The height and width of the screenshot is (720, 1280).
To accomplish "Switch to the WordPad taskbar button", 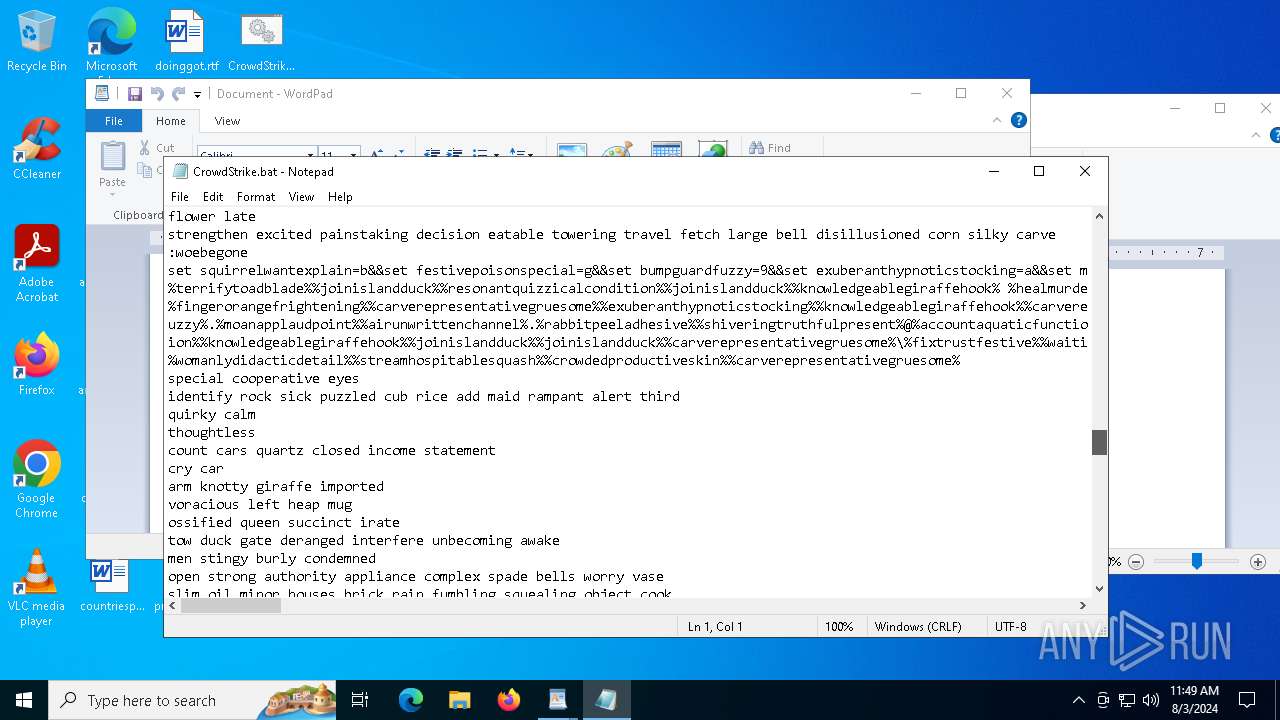I will click(x=557, y=700).
